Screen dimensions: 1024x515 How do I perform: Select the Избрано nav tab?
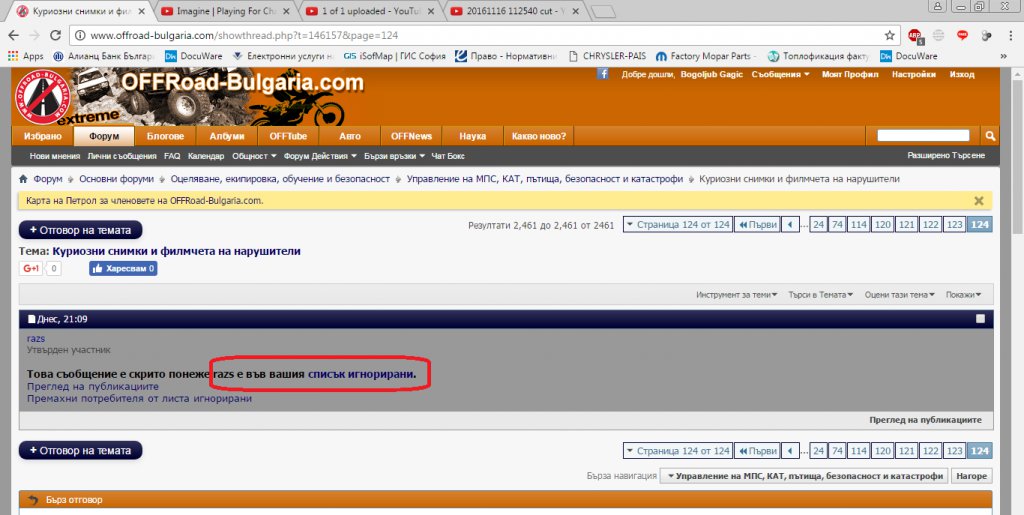42,136
